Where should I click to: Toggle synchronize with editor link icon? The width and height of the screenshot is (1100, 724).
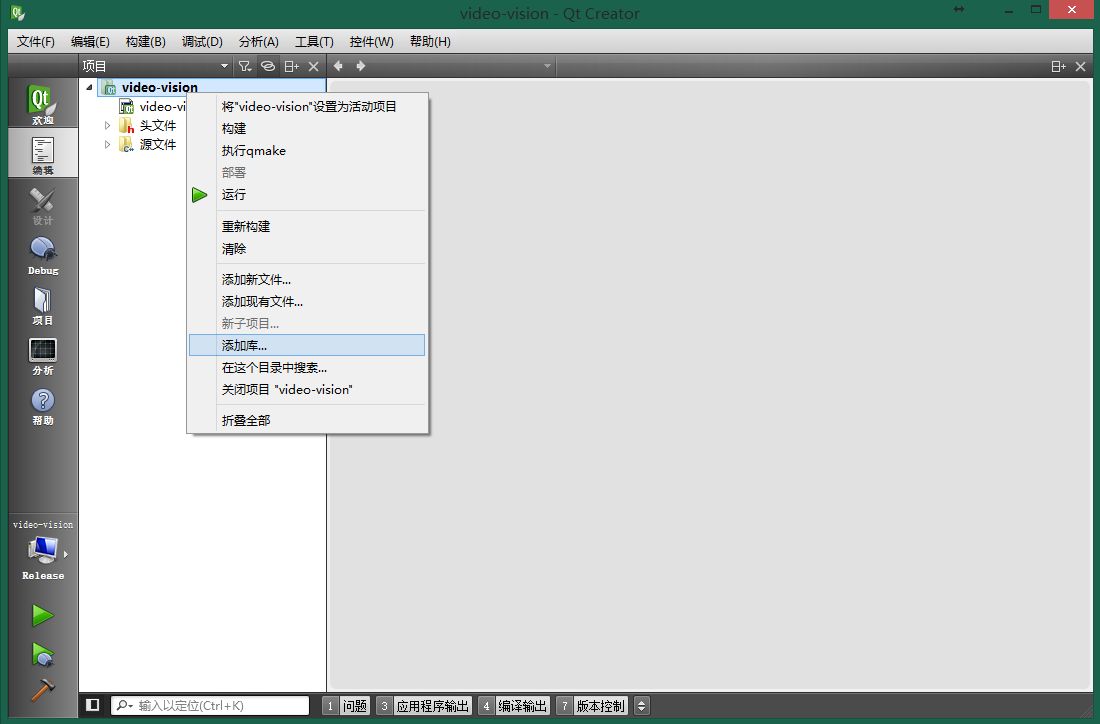click(x=267, y=66)
